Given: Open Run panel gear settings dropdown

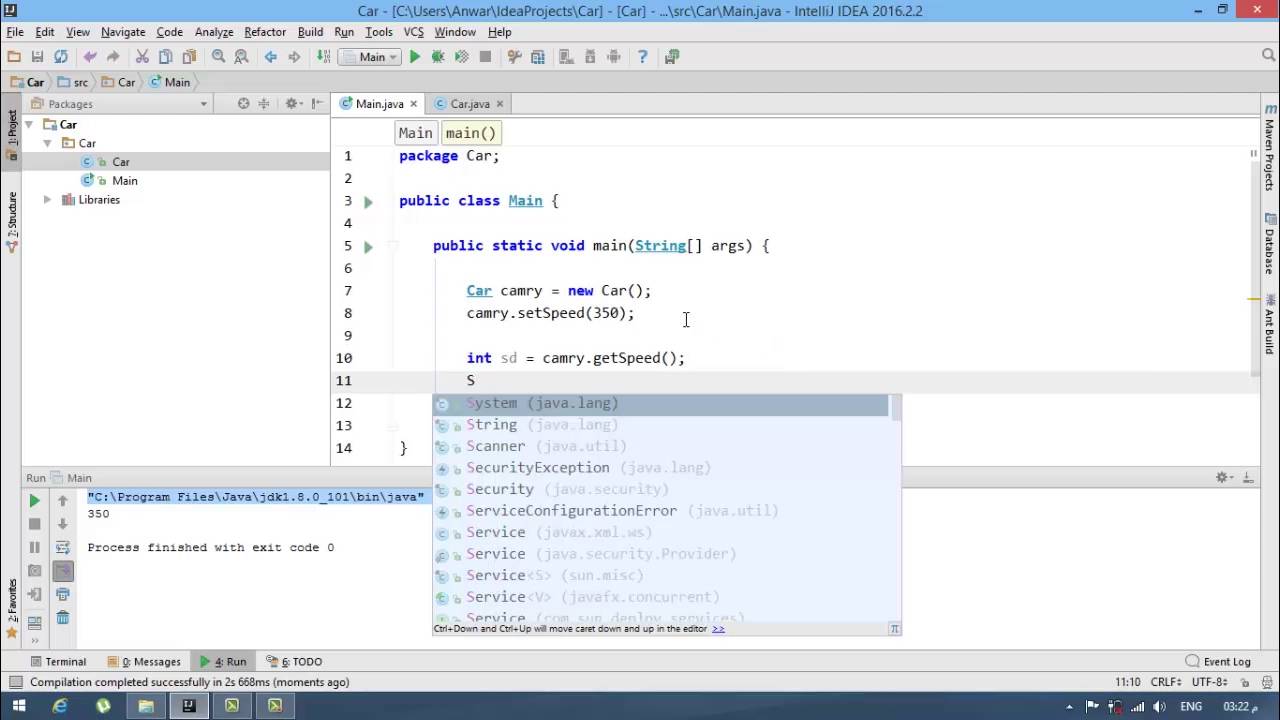Looking at the screenshot, I should click(1223, 478).
